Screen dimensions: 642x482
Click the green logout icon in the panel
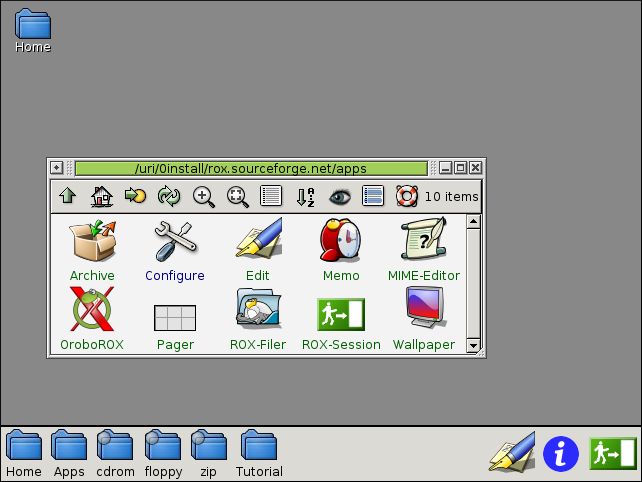tap(613, 453)
